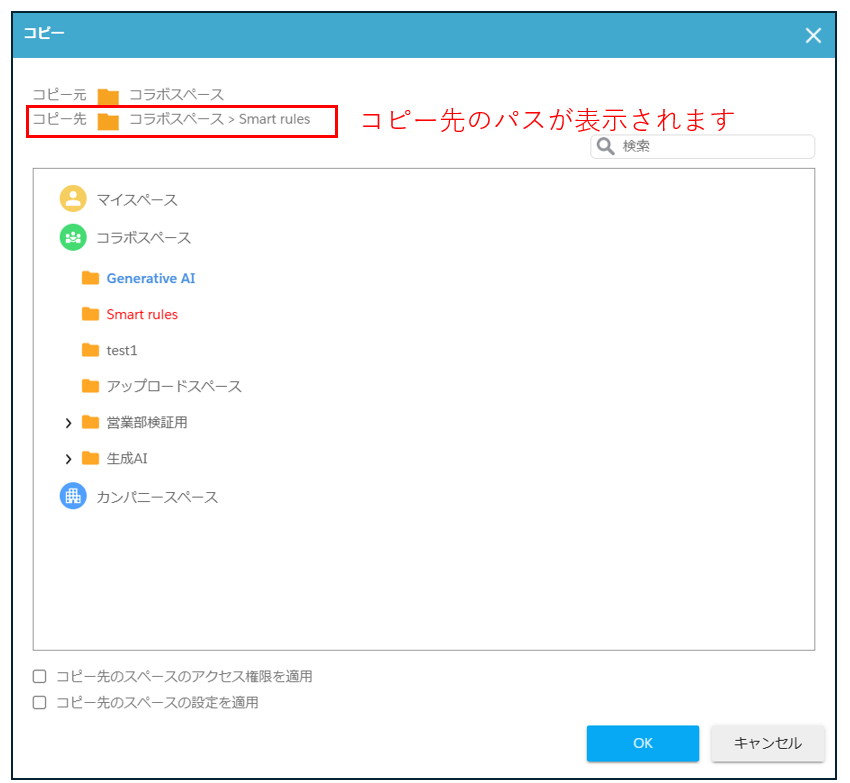Select the 生成AI folder label
The width and height of the screenshot is (850, 783).
pyautogui.click(x=127, y=459)
